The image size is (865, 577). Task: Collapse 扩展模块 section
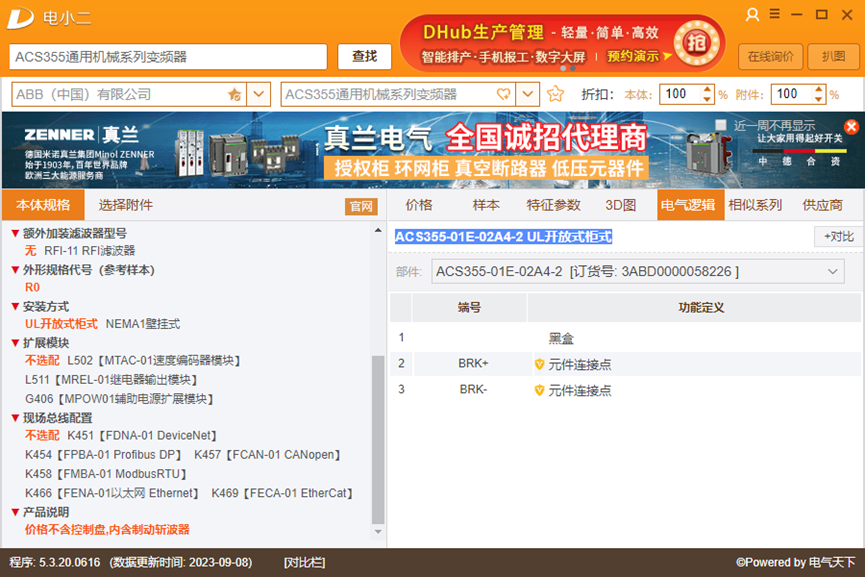(15, 343)
